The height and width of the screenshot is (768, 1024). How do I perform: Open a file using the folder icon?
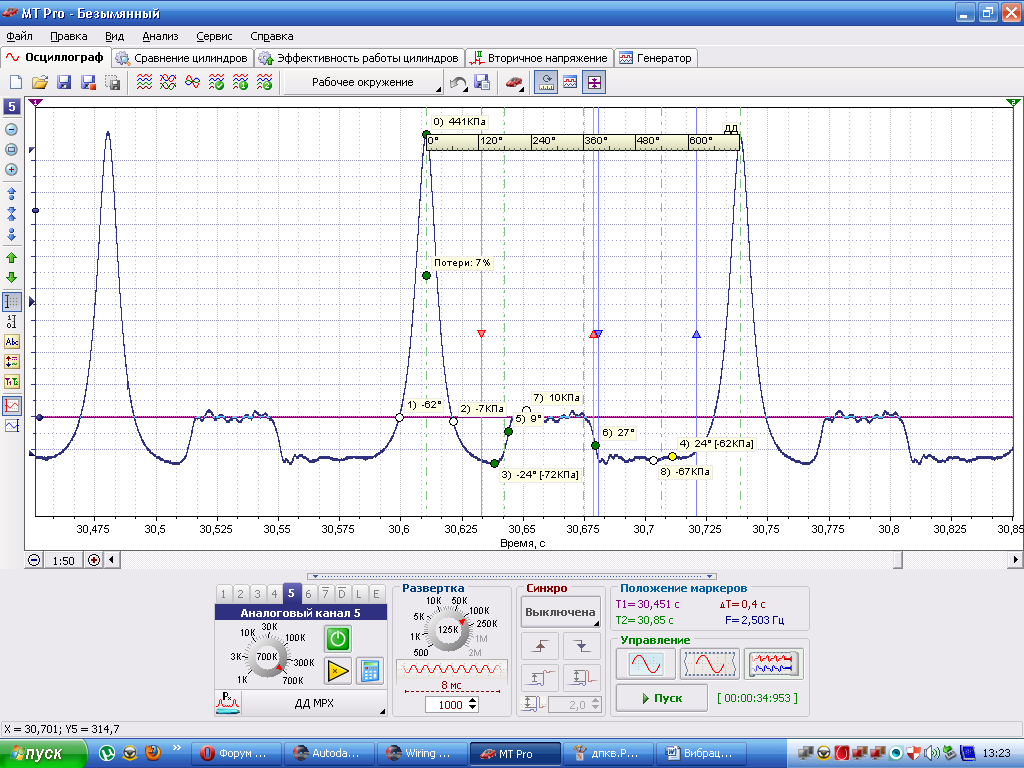pos(40,82)
